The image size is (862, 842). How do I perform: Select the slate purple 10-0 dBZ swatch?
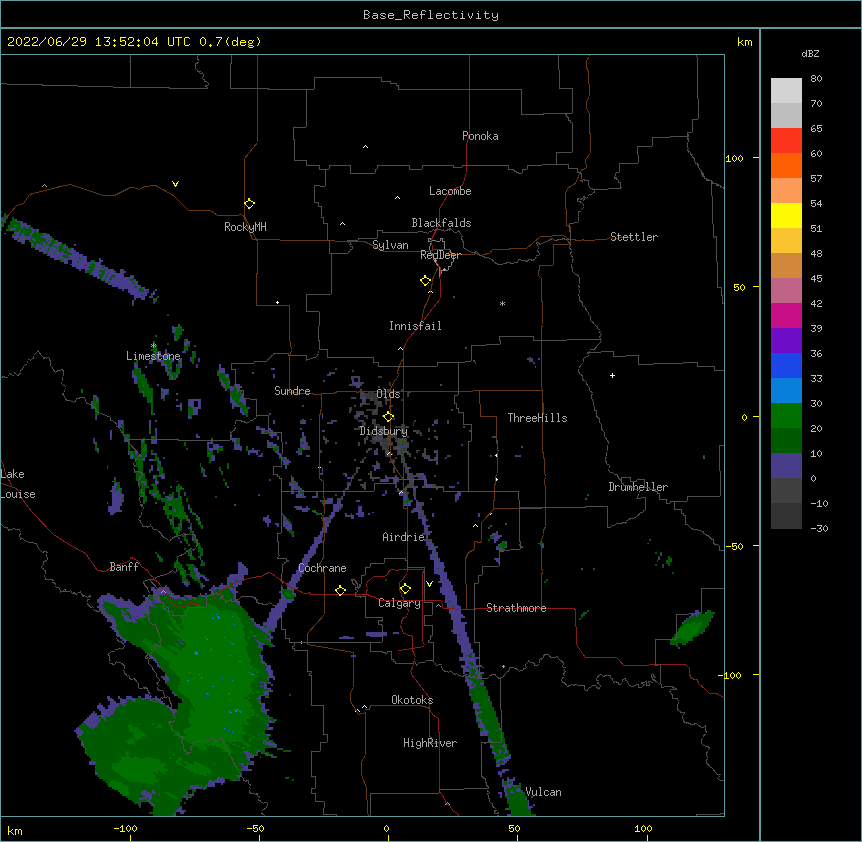click(786, 466)
